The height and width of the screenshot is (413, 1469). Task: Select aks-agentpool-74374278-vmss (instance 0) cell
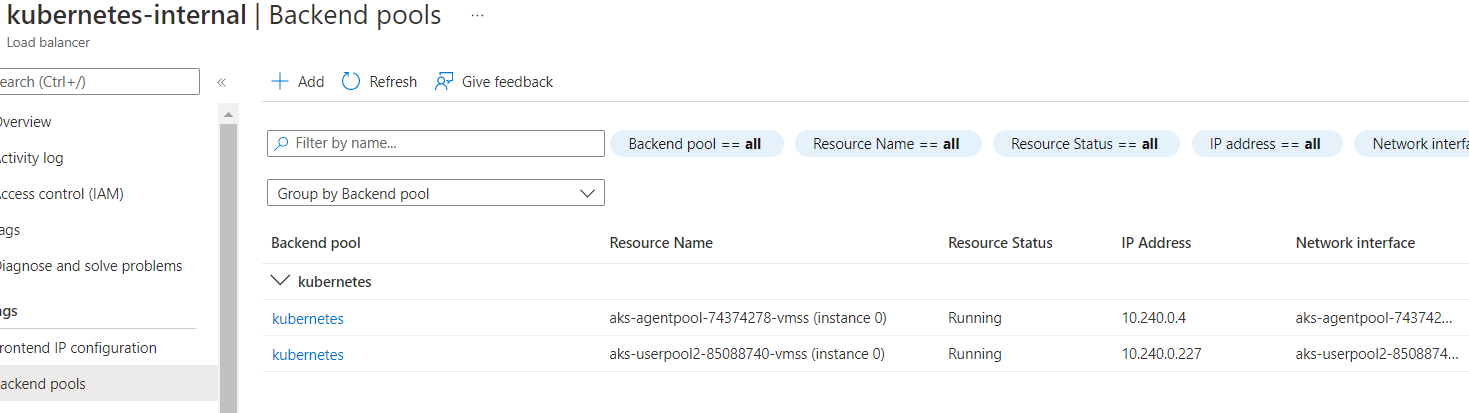click(748, 319)
